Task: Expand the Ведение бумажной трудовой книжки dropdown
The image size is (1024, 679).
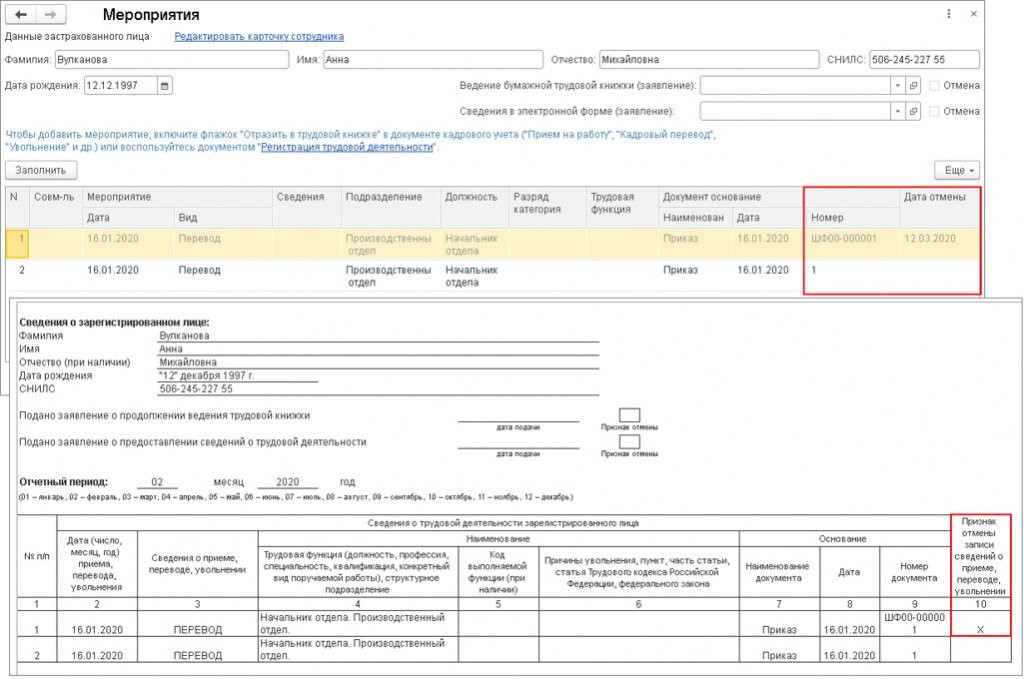Action: pyautogui.click(x=897, y=85)
